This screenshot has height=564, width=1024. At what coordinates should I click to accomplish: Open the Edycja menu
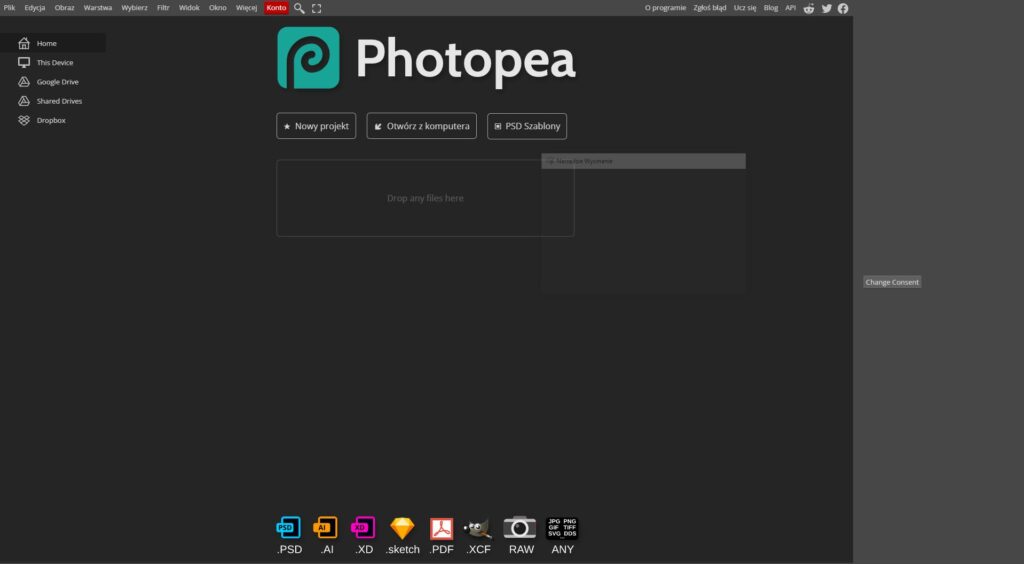click(35, 8)
